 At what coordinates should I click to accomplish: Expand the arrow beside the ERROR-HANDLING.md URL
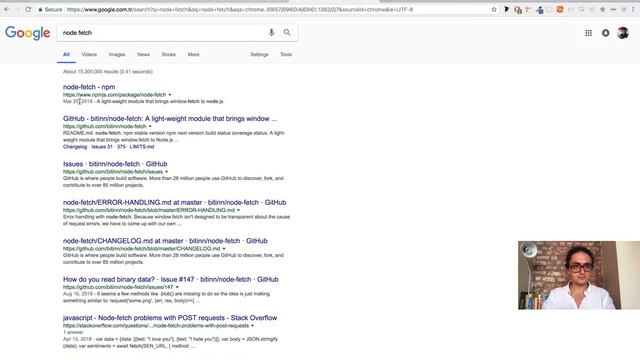[x=238, y=210]
